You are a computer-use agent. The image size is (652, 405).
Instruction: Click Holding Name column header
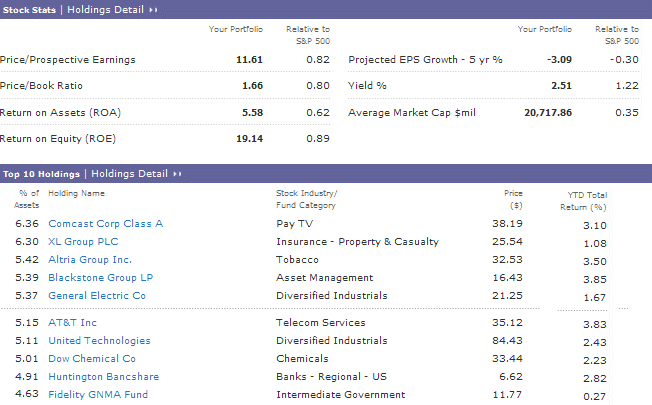77,193
